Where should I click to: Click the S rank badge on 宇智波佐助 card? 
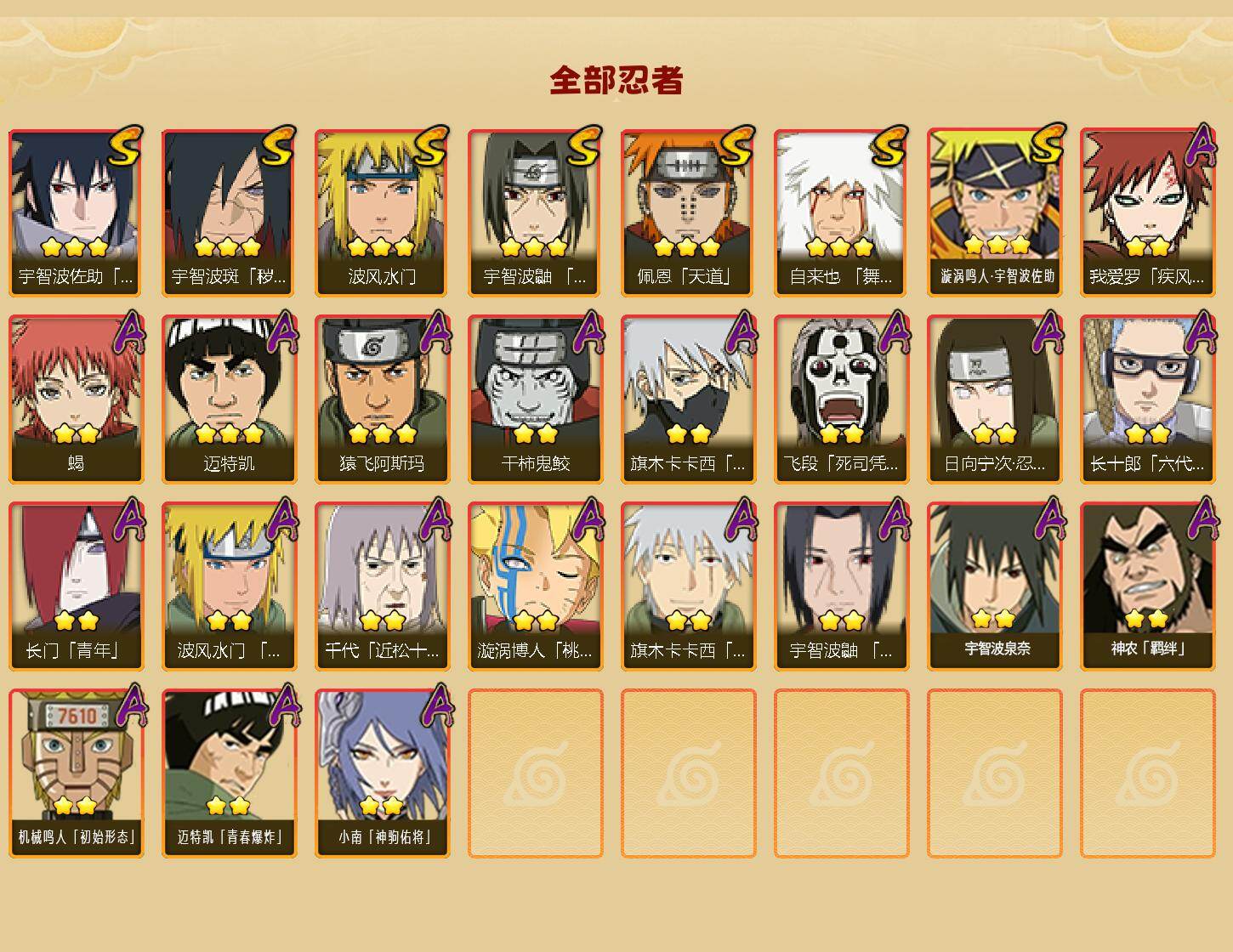[x=125, y=145]
